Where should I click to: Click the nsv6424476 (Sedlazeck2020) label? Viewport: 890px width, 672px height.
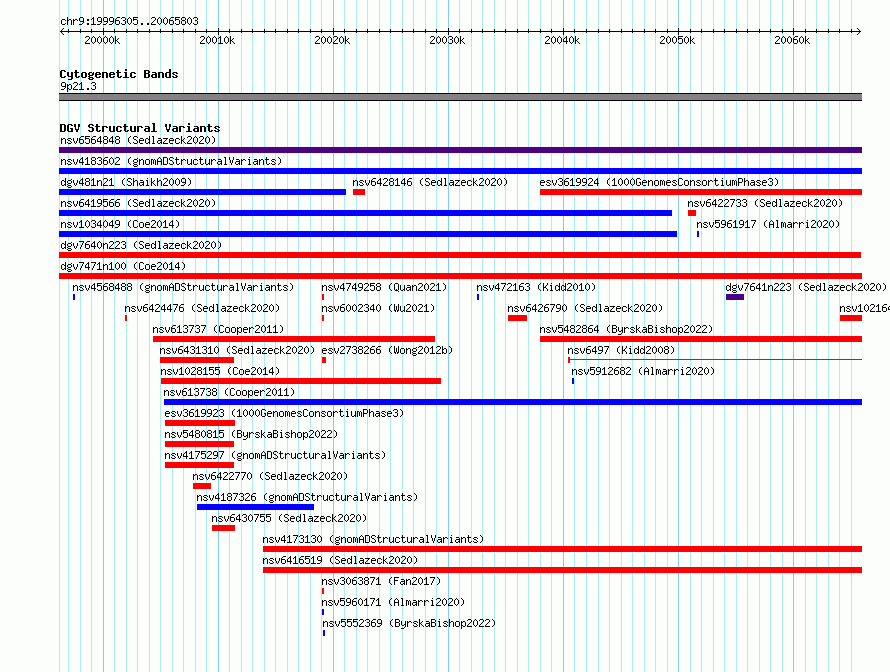click(202, 308)
